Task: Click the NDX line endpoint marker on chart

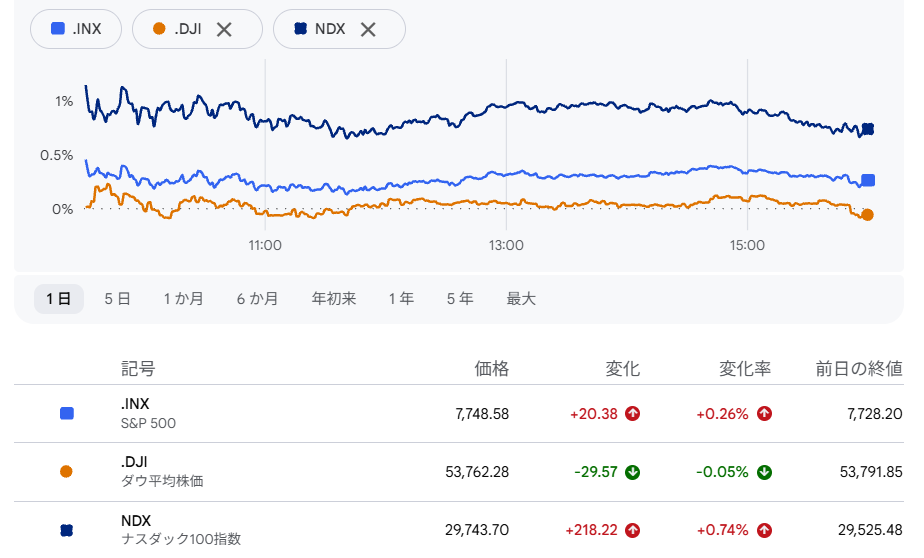Action: (x=867, y=129)
